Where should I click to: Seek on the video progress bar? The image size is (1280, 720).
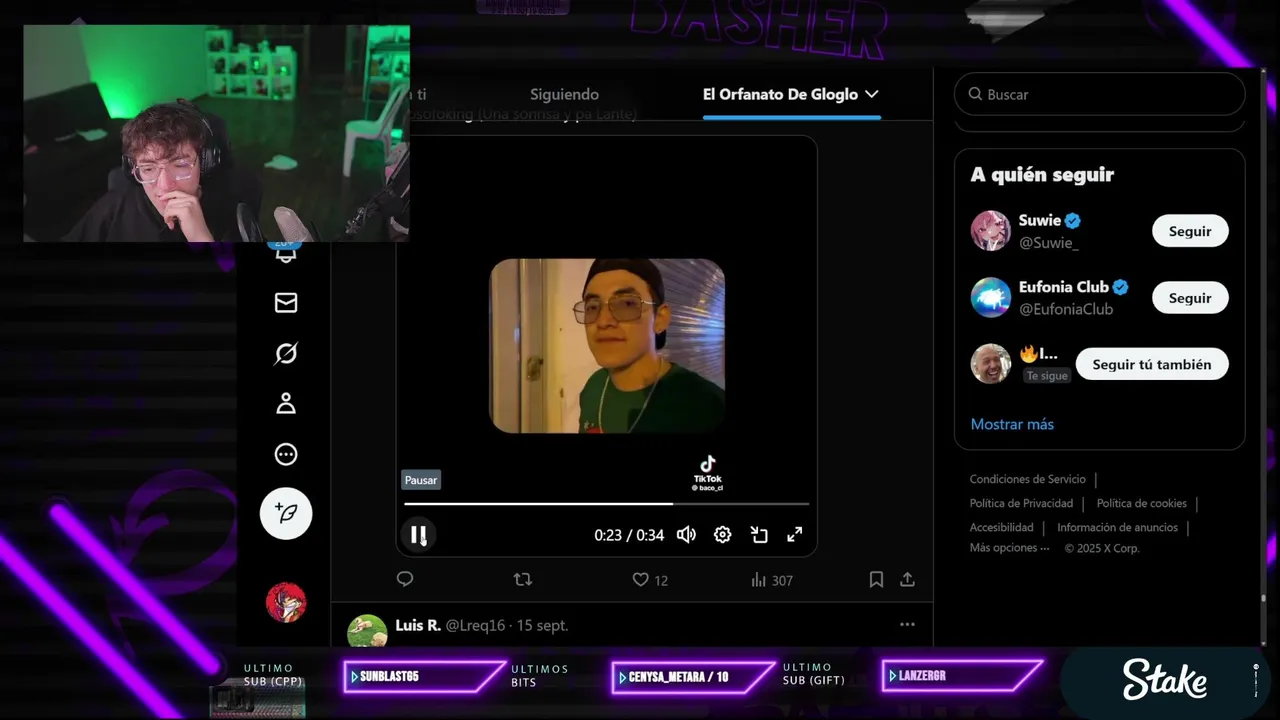606,504
